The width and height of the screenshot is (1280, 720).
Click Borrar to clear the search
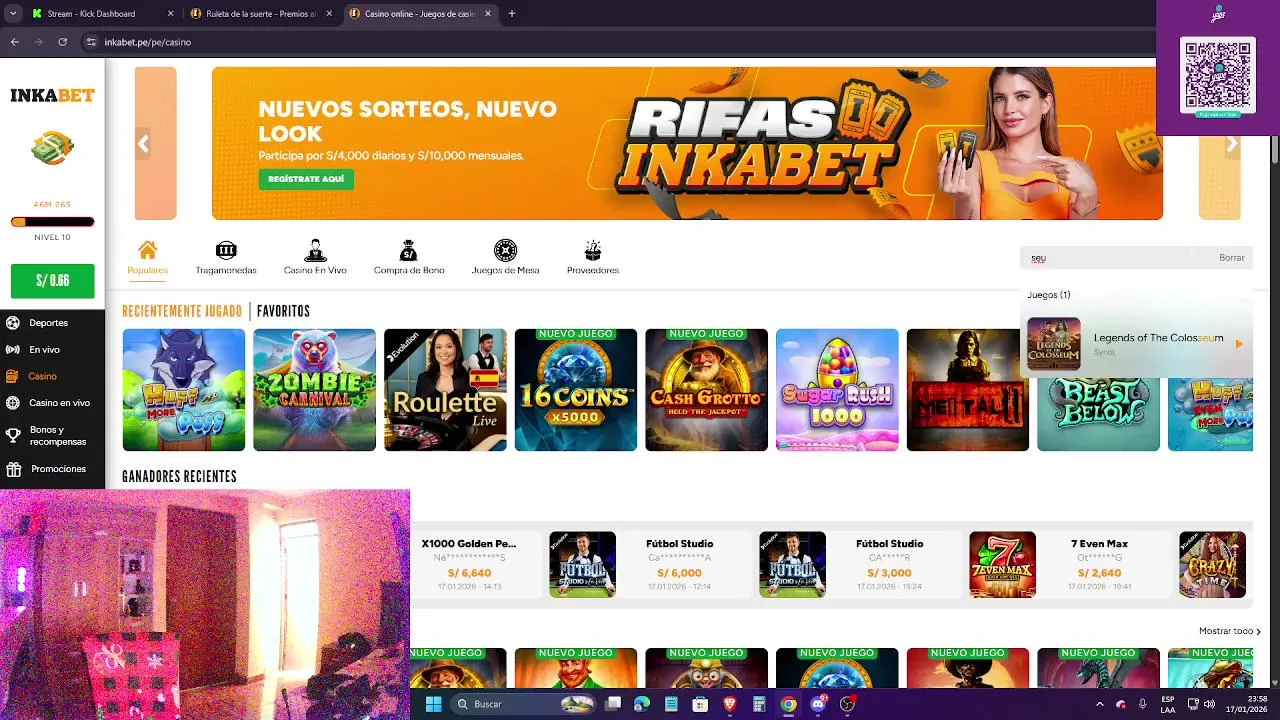[x=1232, y=258]
